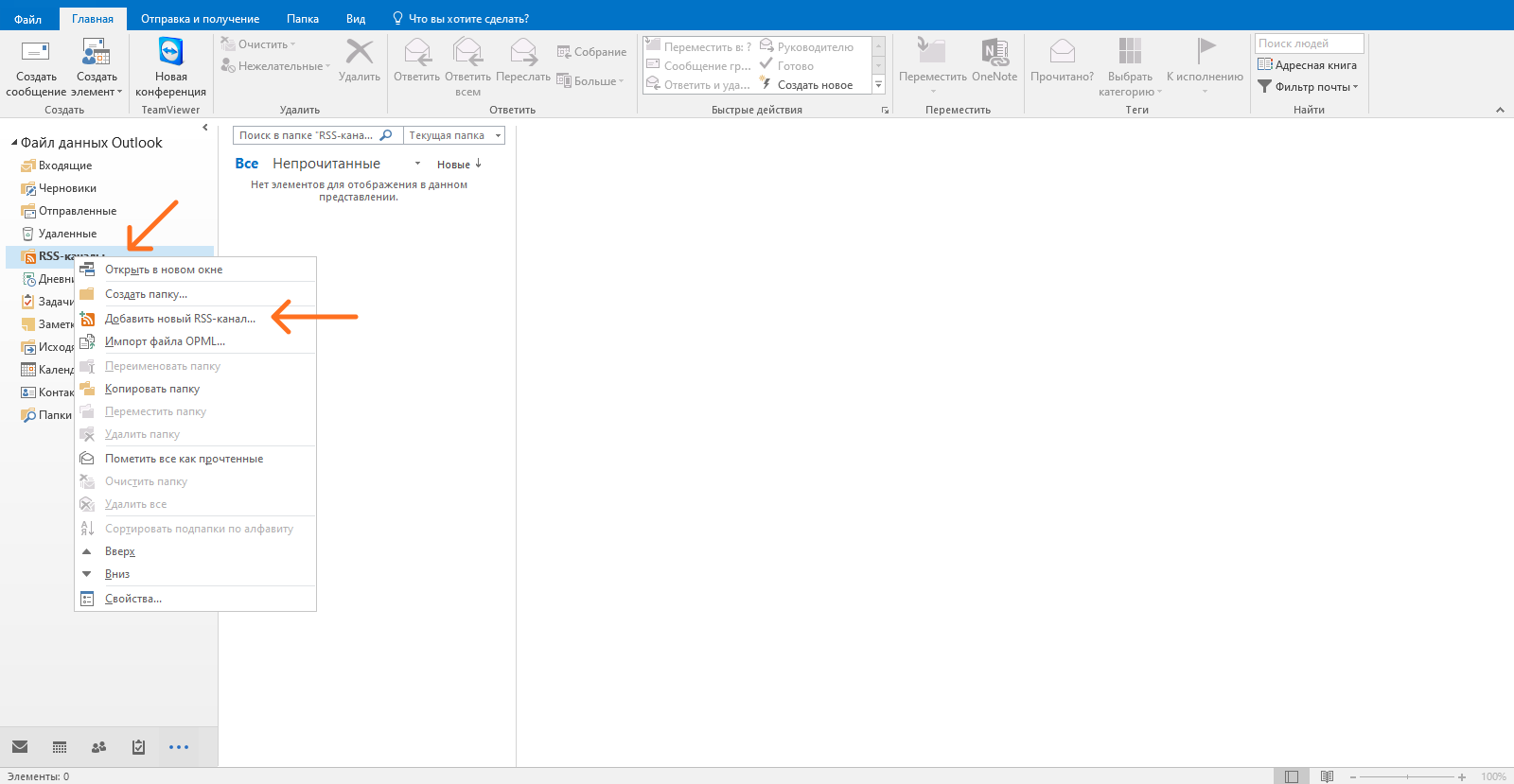Open Choose category (Выбрать категорию) menu
This screenshot has height=784, width=1514.
click(1130, 67)
